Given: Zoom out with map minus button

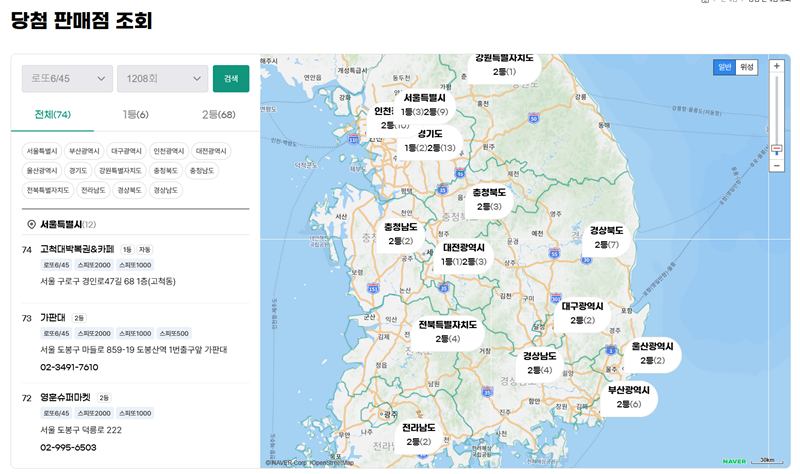Looking at the screenshot, I should click(x=777, y=166).
